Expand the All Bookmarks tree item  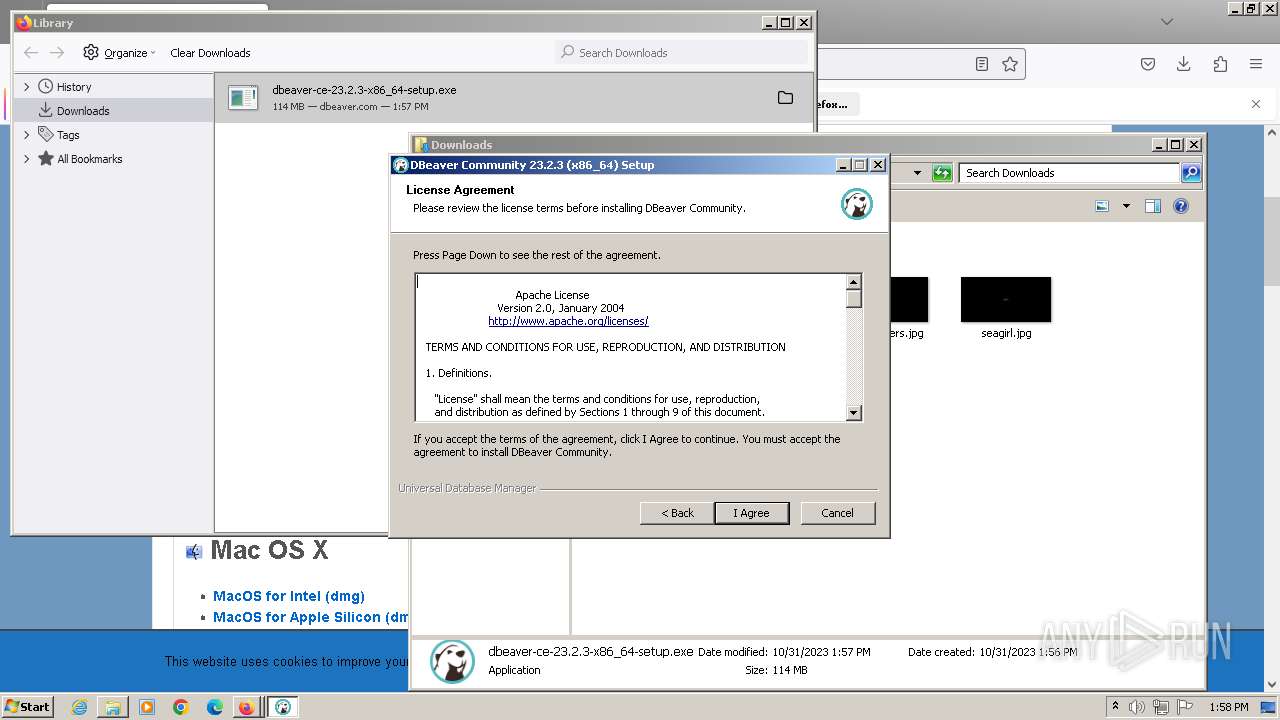[x=27, y=159]
